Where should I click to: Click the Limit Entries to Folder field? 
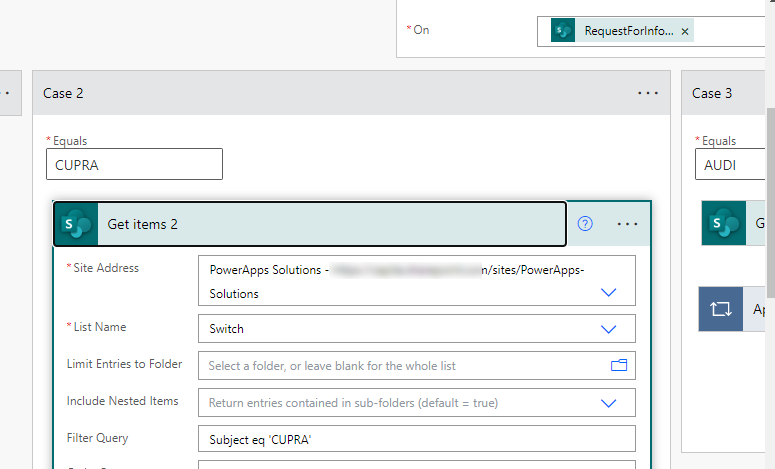[417, 366]
